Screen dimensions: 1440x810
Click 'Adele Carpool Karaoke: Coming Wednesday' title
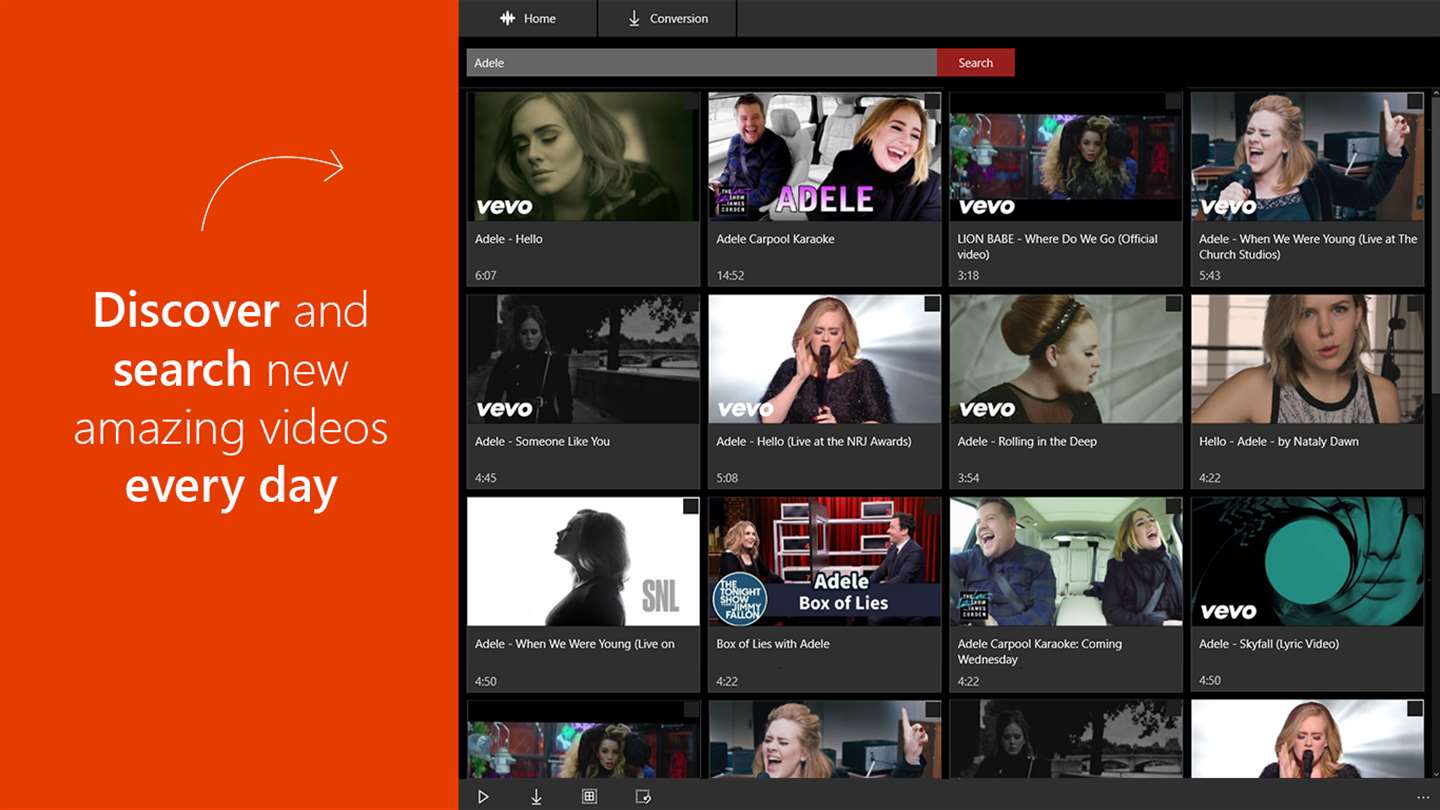[x=1039, y=651]
